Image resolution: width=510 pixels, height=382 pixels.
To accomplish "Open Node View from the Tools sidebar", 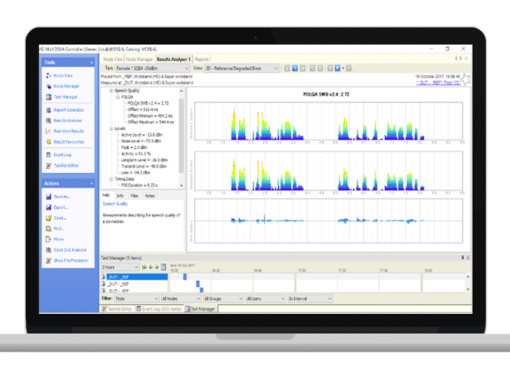I will [x=63, y=76].
